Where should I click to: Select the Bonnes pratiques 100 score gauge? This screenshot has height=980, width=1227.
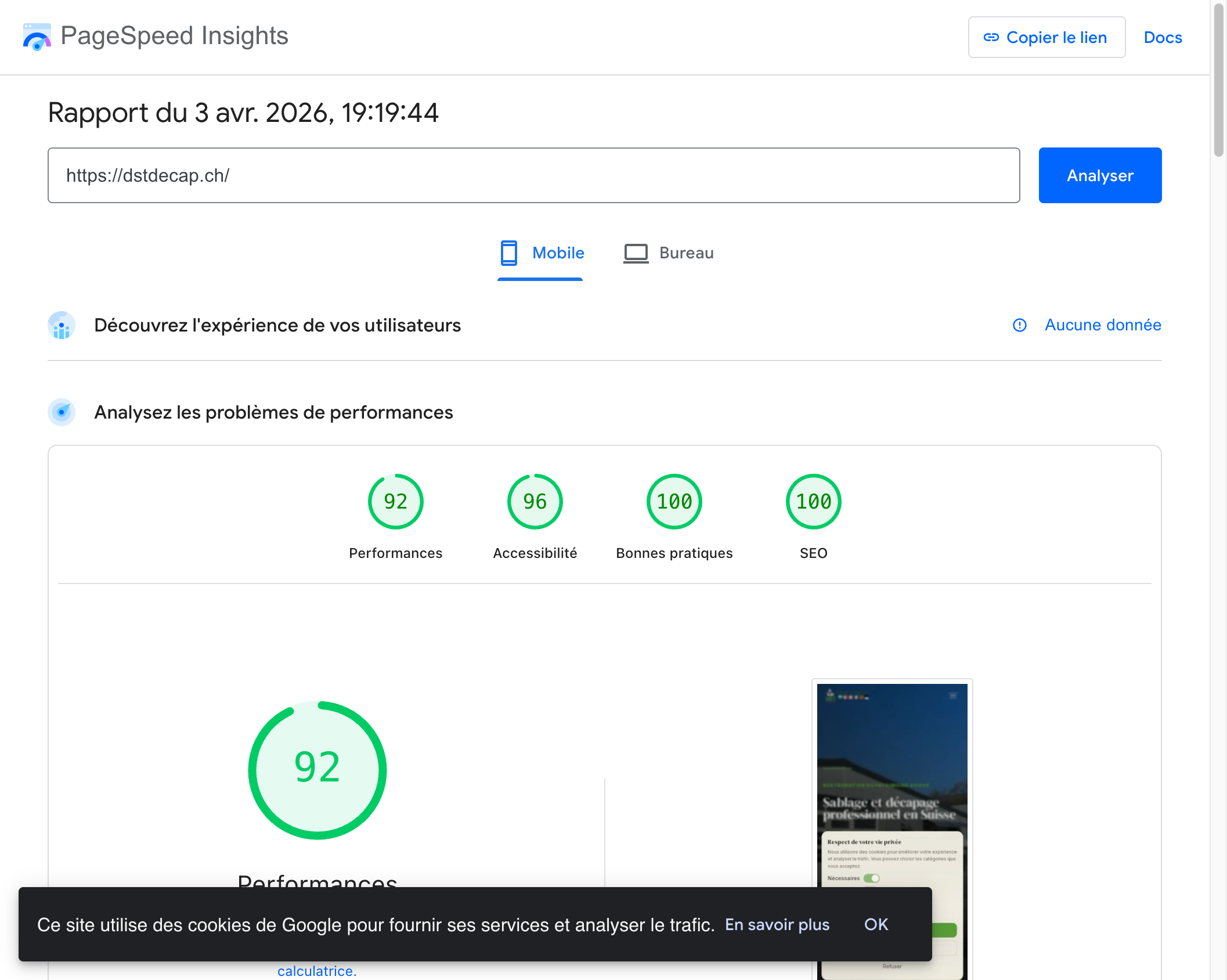[674, 502]
